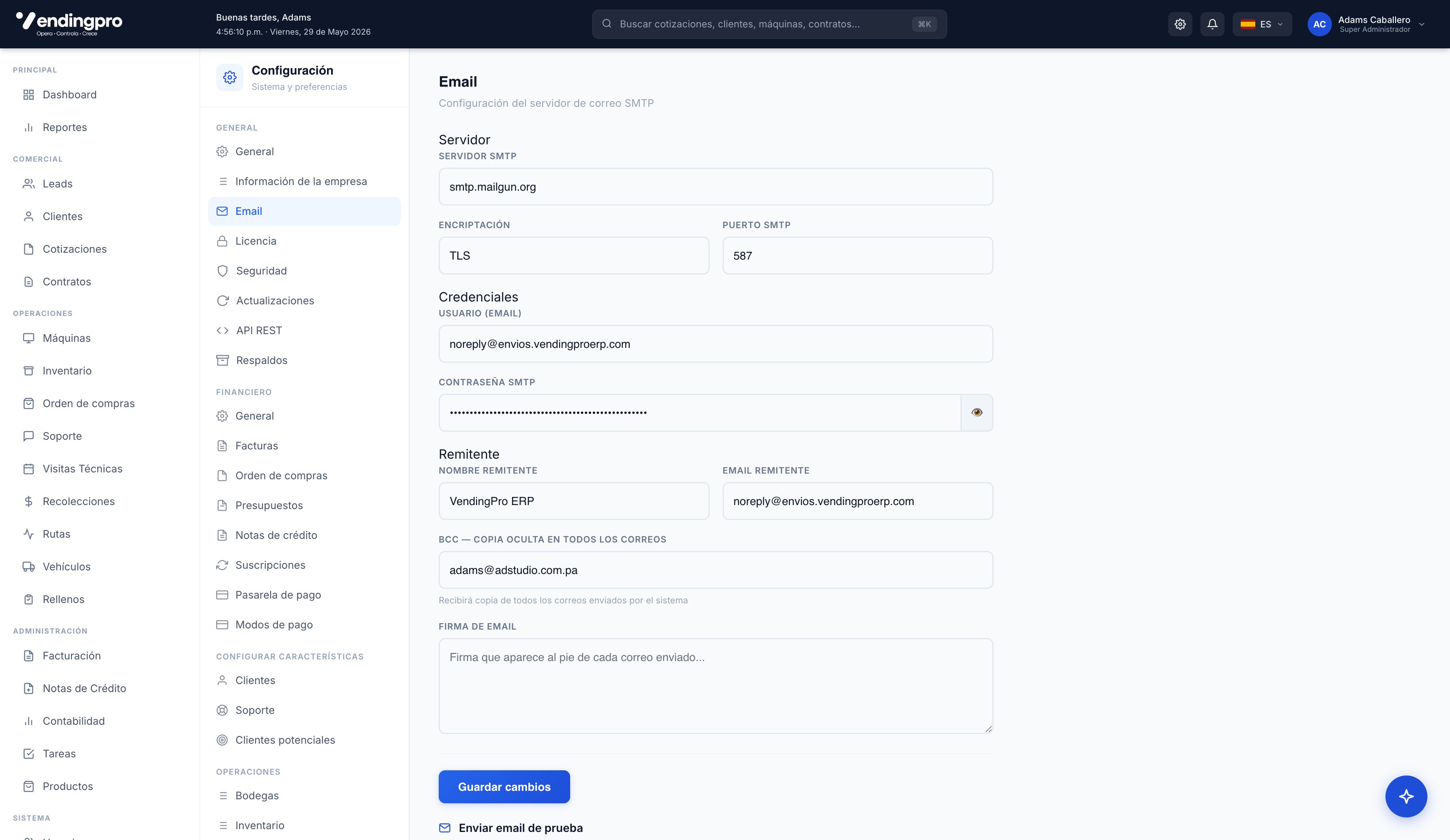This screenshot has height=840, width=1450.
Task: Click the Suscripciones sync icon
Action: (222, 565)
